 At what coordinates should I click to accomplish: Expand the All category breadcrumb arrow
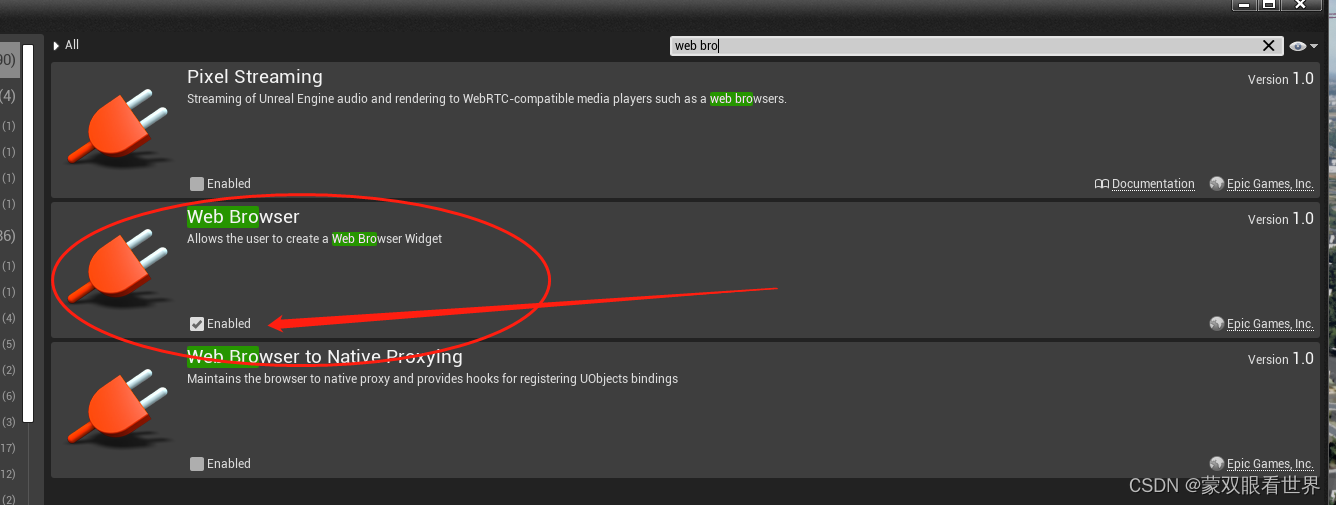click(x=57, y=46)
